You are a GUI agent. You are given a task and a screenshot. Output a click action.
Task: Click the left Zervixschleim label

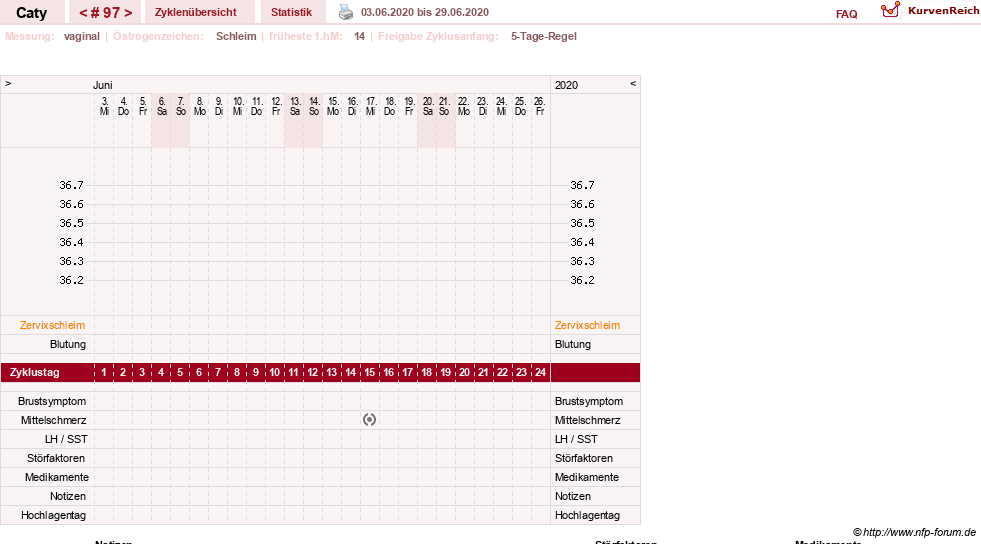tap(52, 325)
